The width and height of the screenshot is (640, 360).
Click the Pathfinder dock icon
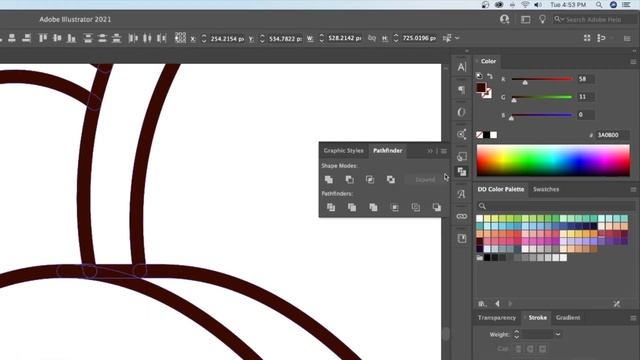click(x=462, y=172)
